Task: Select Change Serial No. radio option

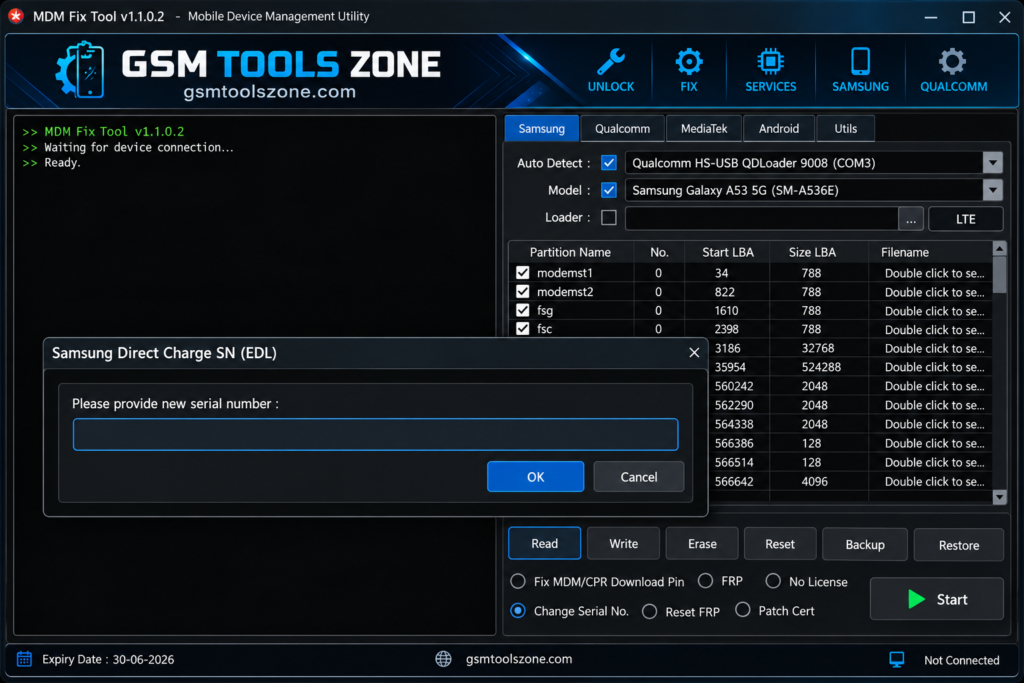Action: pyautogui.click(x=518, y=611)
